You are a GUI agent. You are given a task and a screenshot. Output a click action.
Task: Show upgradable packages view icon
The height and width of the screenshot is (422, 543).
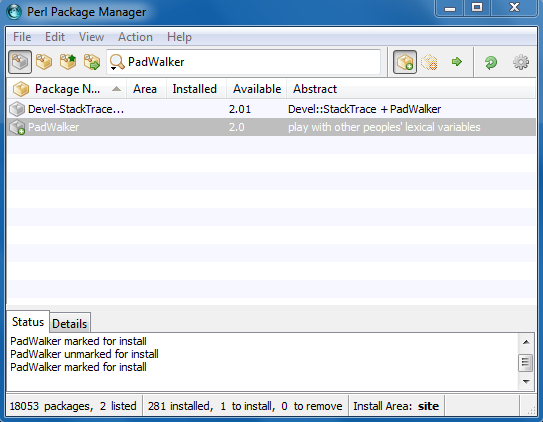[68, 62]
